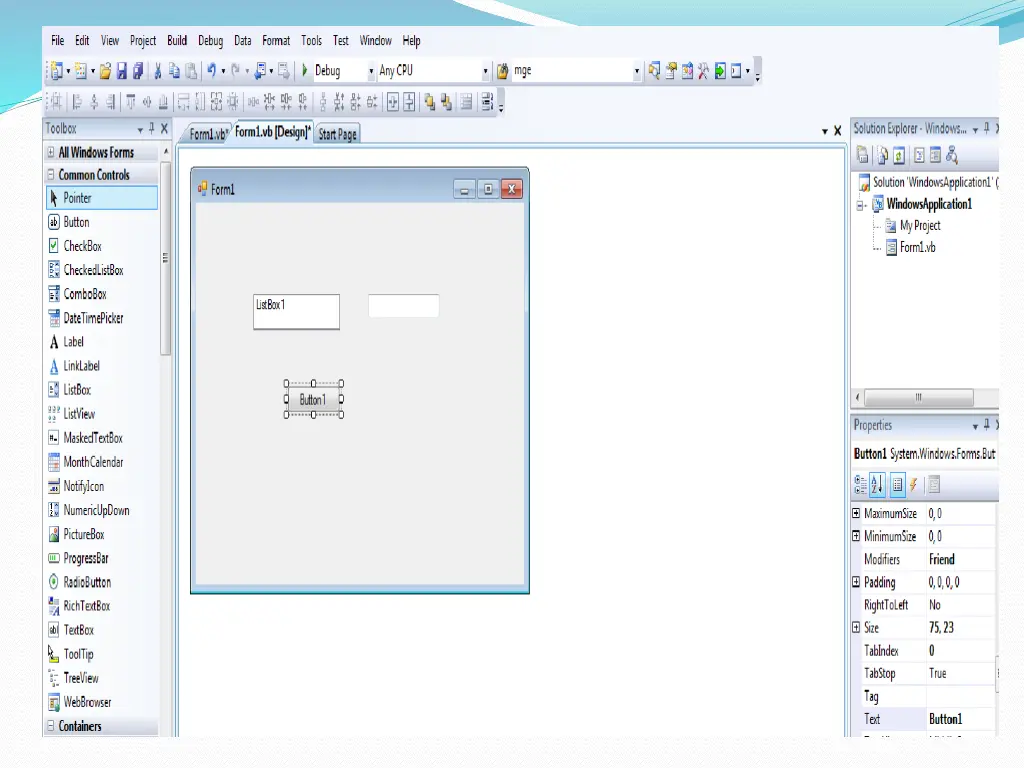Select Form1.vb in Solution Explorer
Screen dimensions: 1024x768
click(x=917, y=248)
